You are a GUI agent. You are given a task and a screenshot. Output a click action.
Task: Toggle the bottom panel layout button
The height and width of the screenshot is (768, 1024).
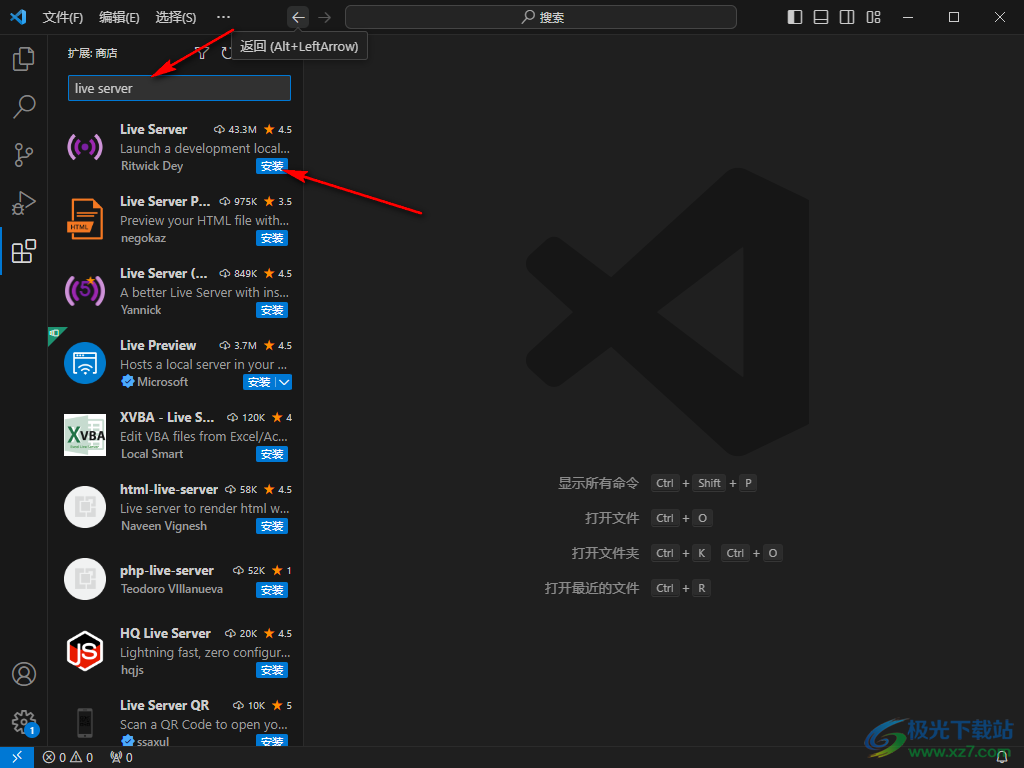821,17
